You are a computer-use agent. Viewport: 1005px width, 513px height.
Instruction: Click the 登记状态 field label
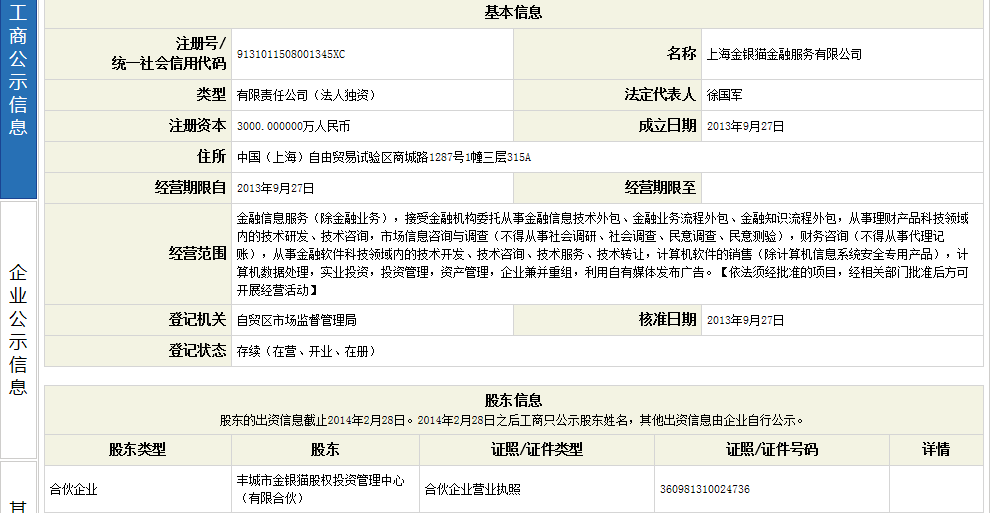[197, 351]
